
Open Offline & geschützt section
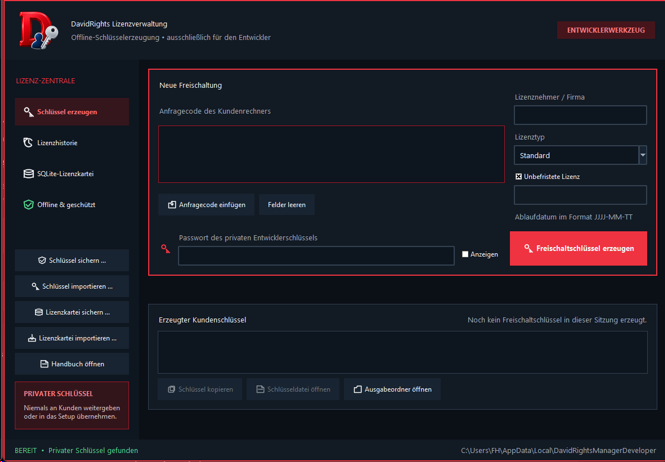(x=72, y=205)
